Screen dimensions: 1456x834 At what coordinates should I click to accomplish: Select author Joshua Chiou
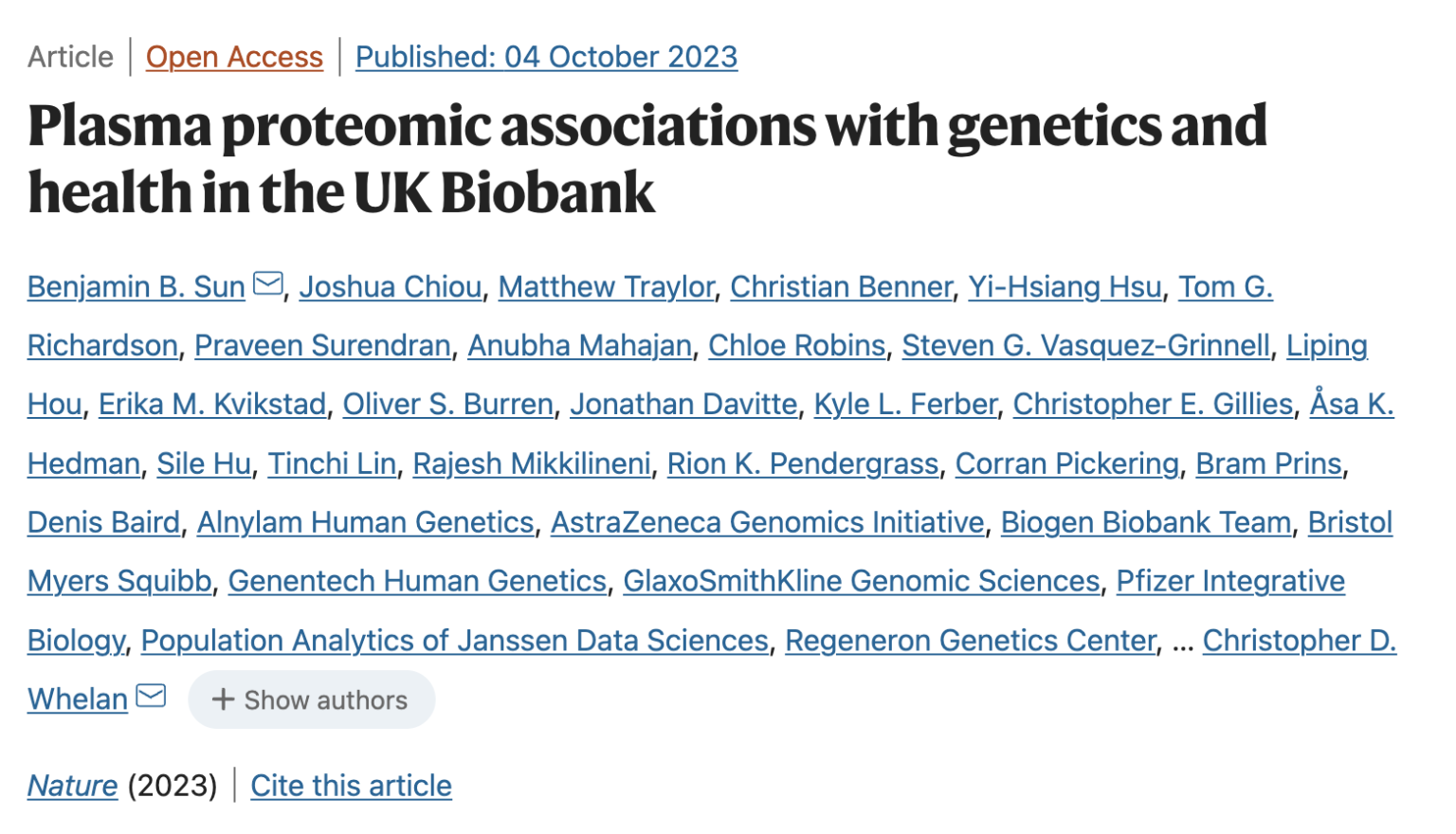[390, 286]
